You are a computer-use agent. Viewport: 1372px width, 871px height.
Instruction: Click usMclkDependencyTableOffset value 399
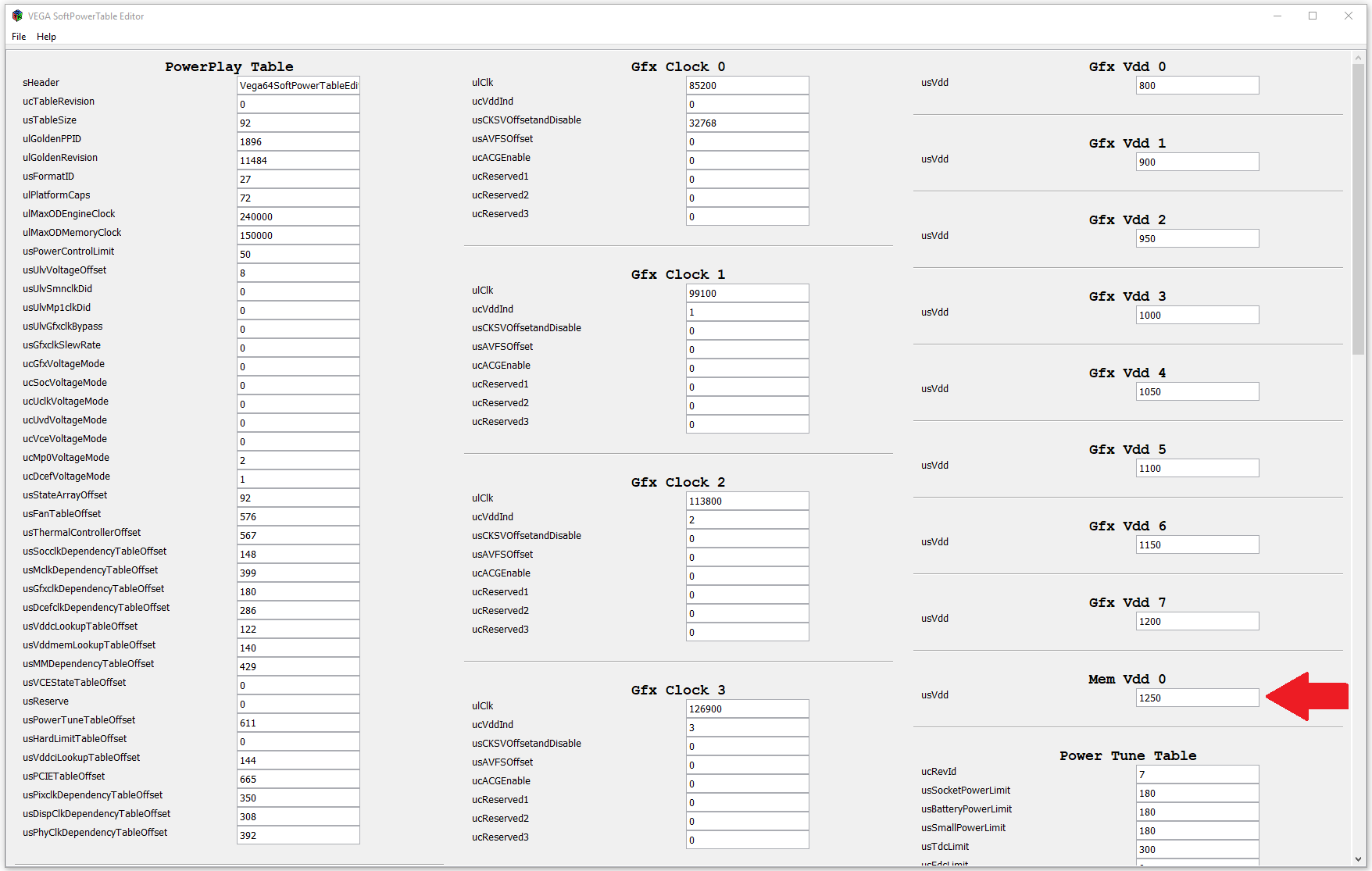point(298,573)
